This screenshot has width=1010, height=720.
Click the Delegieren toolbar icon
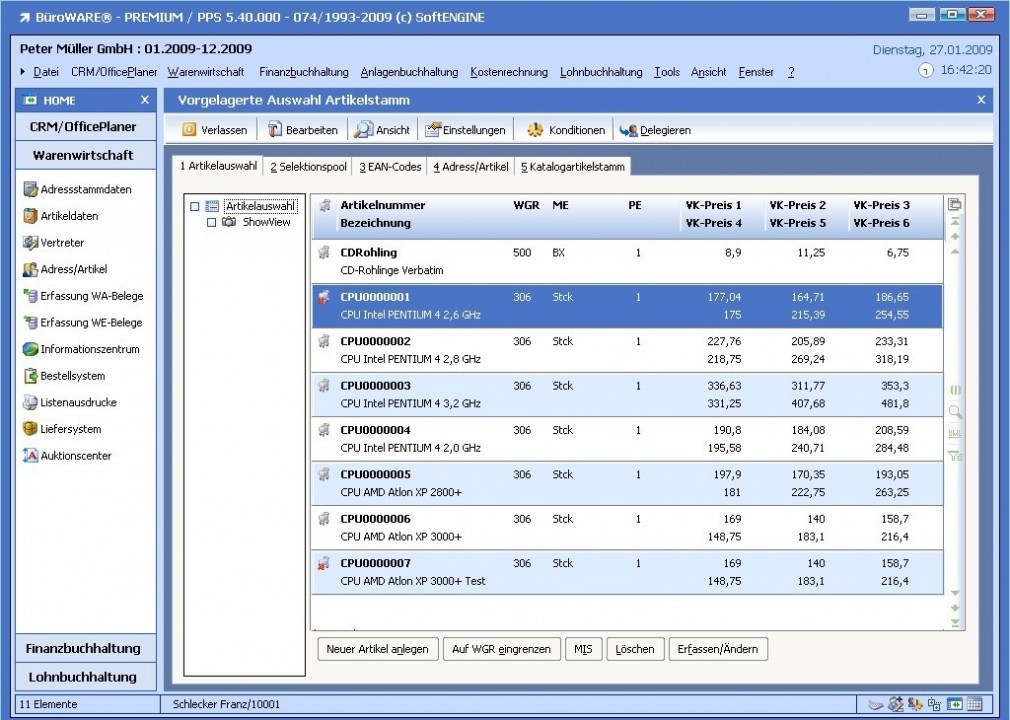pyautogui.click(x=628, y=130)
